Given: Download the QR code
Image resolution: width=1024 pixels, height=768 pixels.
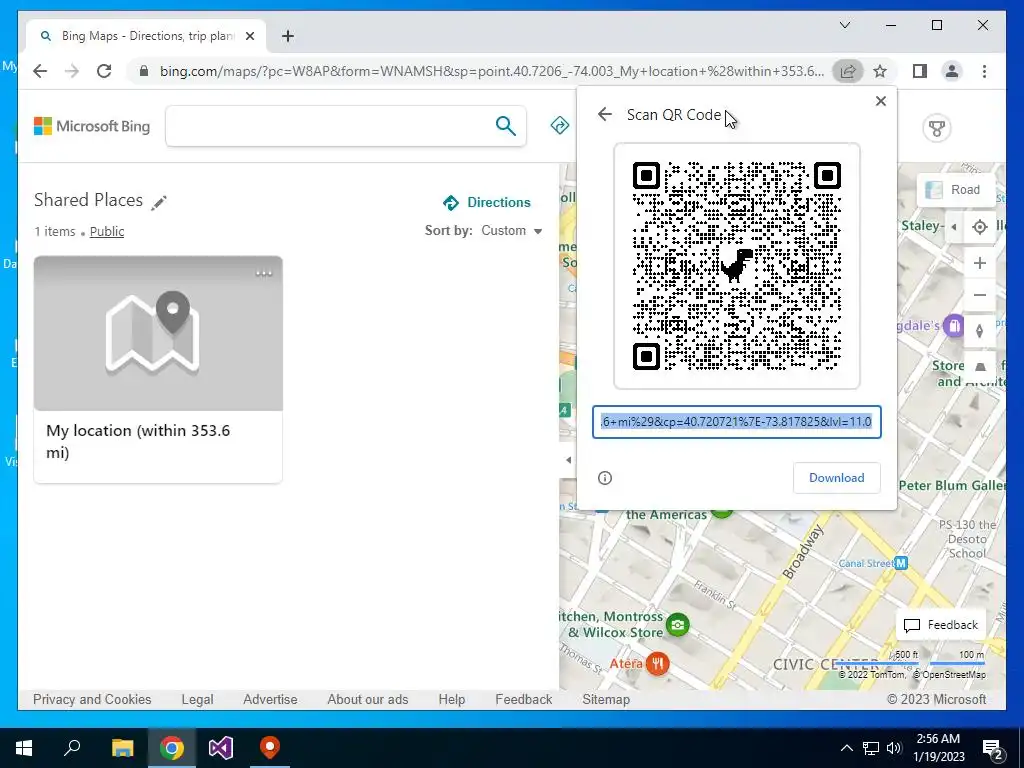Looking at the screenshot, I should (x=837, y=478).
